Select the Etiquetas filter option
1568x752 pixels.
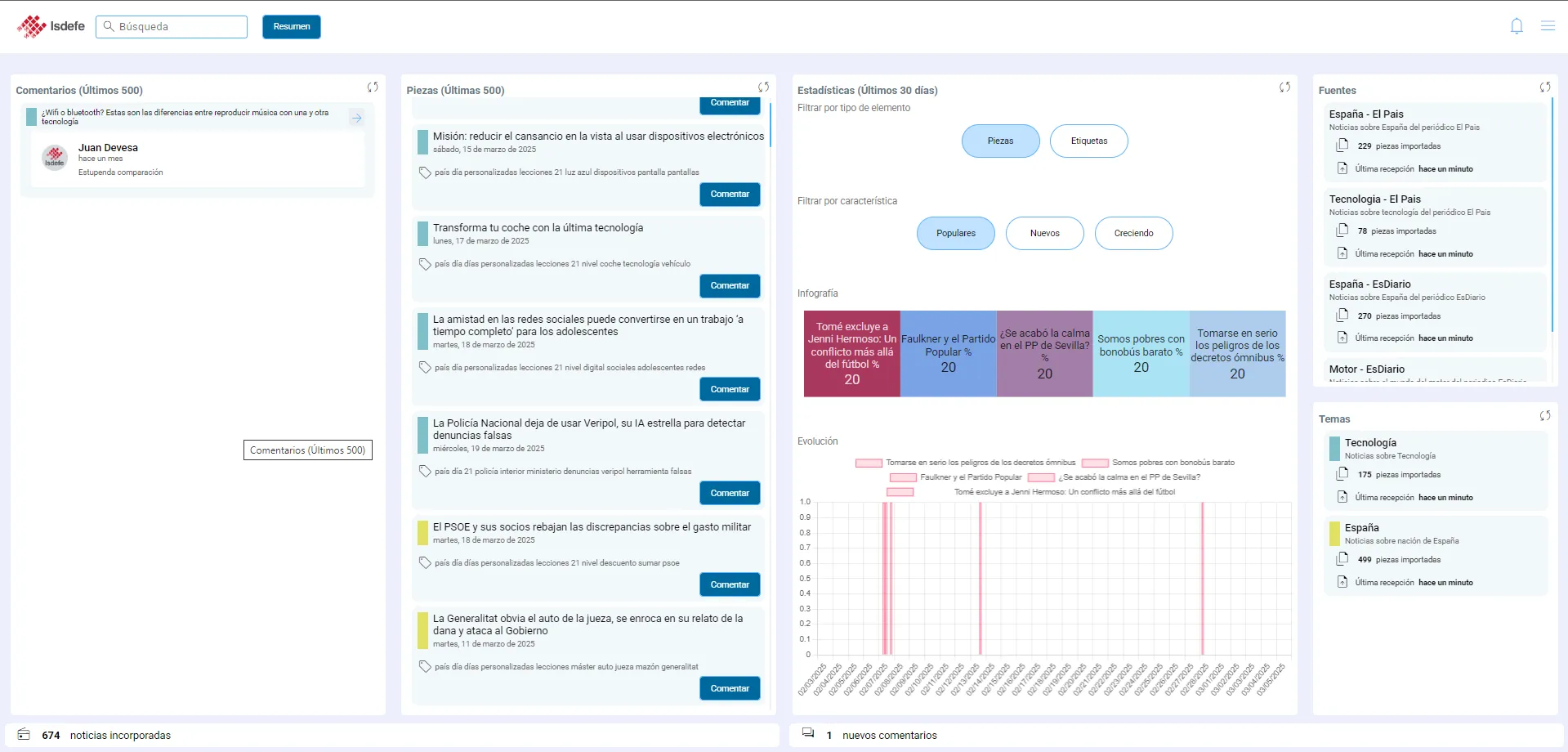click(1088, 141)
